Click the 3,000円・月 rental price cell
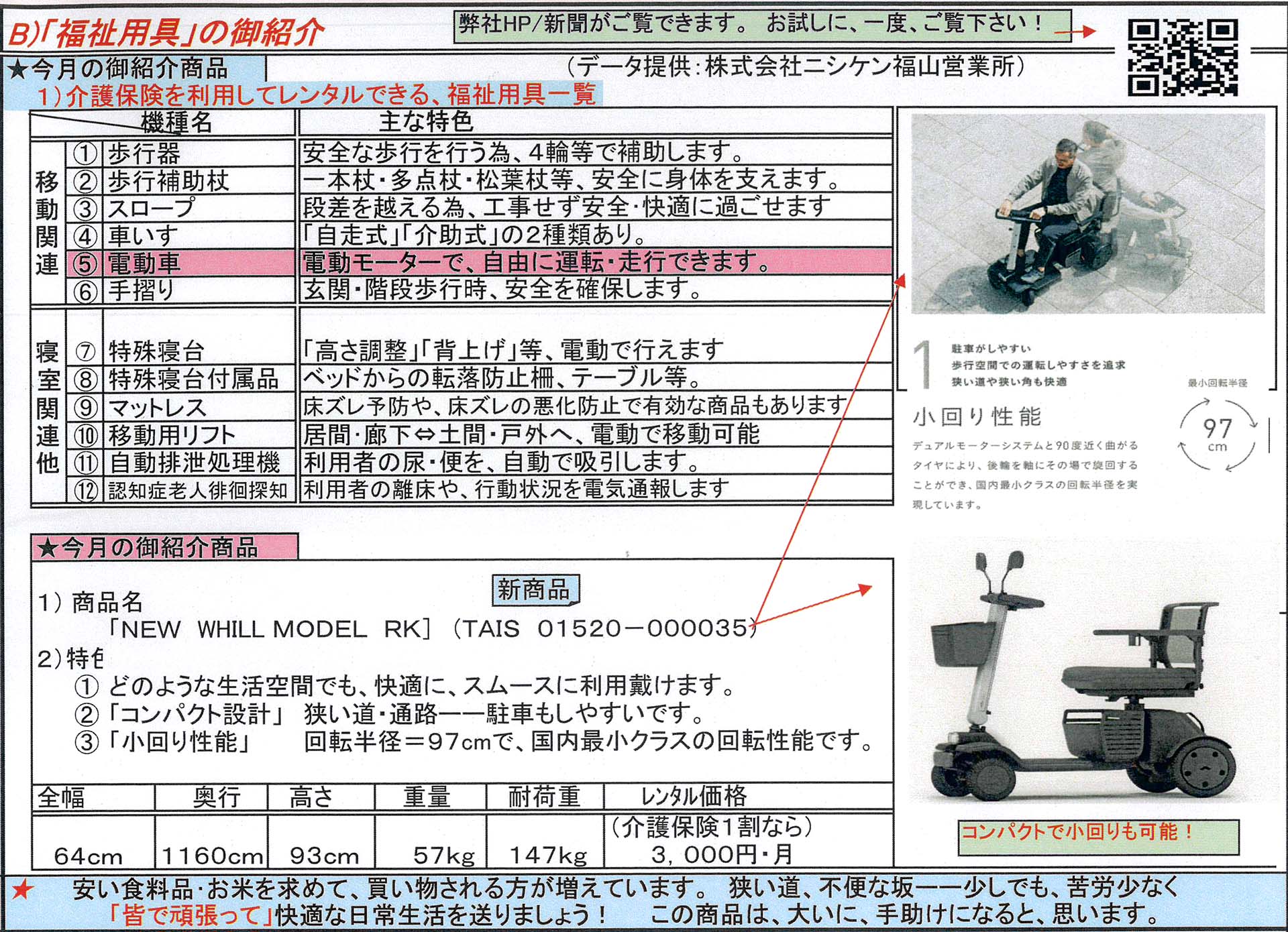1288x932 pixels. click(x=722, y=854)
